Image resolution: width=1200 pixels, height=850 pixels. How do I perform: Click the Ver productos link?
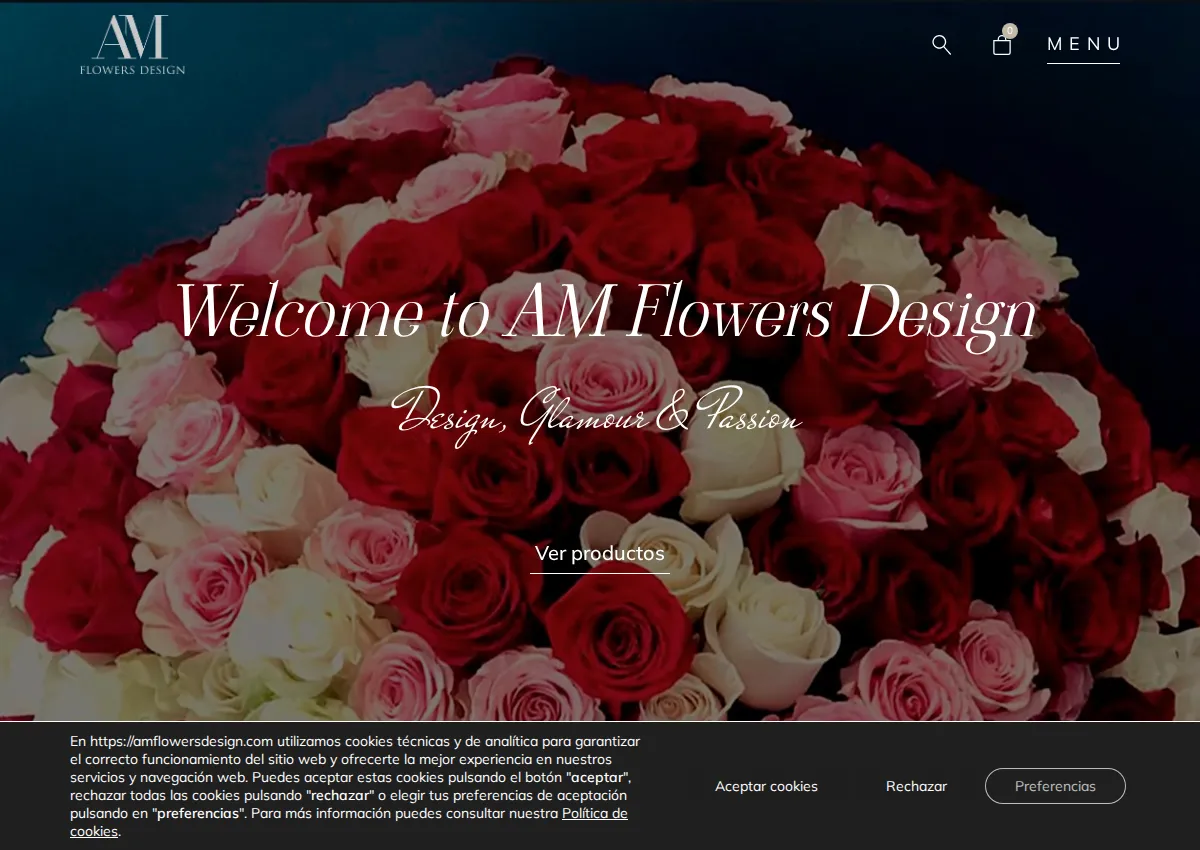(600, 553)
